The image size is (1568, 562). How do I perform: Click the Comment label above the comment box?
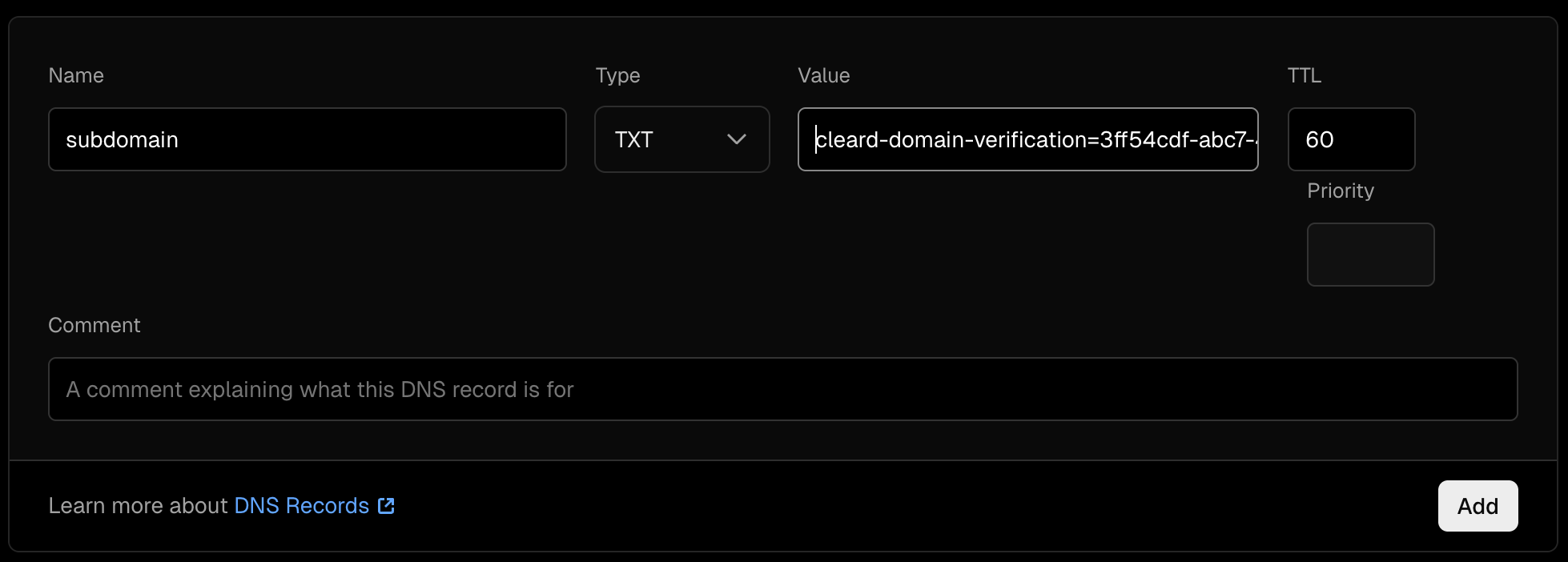(94, 325)
